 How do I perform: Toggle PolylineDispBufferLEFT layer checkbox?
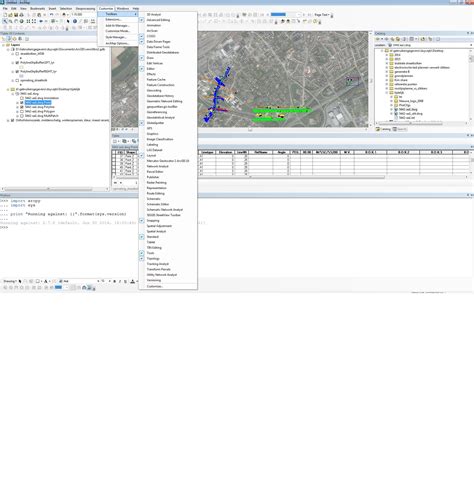(x=17, y=63)
